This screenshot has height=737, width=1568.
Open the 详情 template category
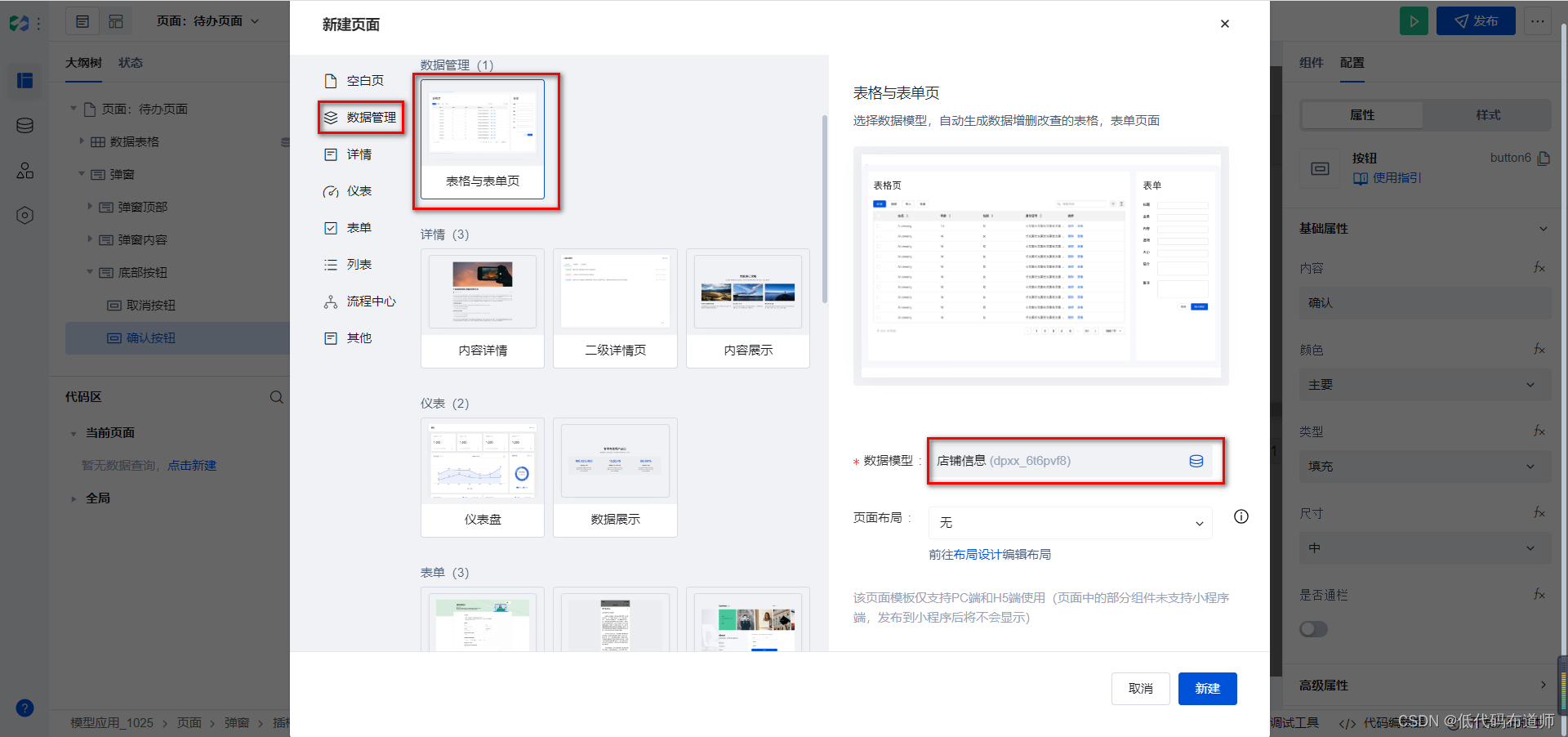click(x=348, y=154)
